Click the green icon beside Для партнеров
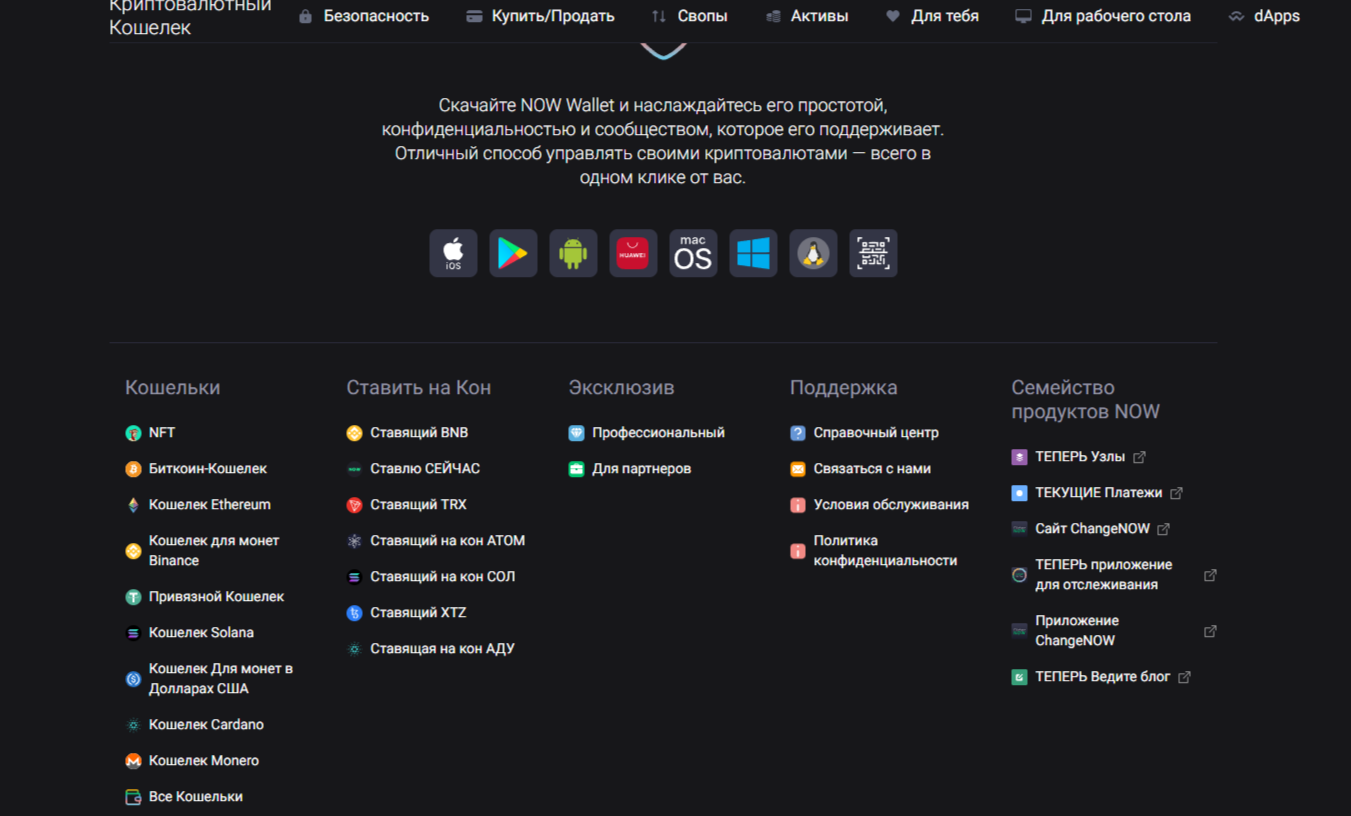This screenshot has height=816, width=1351. [x=576, y=469]
